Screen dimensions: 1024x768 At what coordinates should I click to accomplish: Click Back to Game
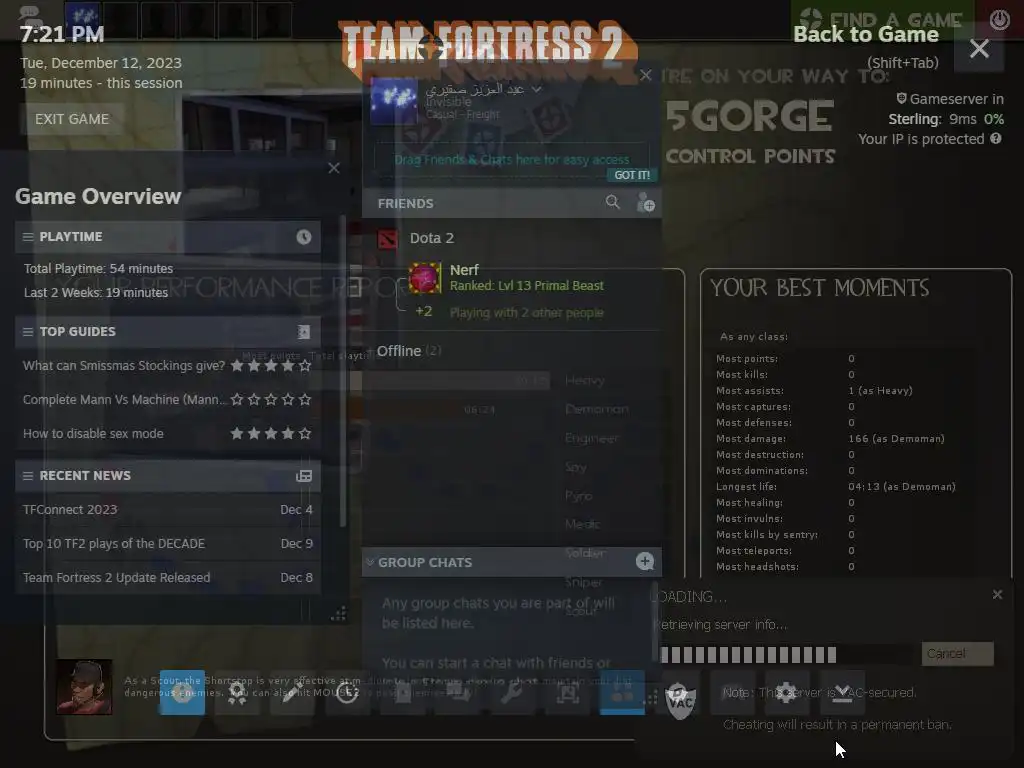(x=866, y=35)
